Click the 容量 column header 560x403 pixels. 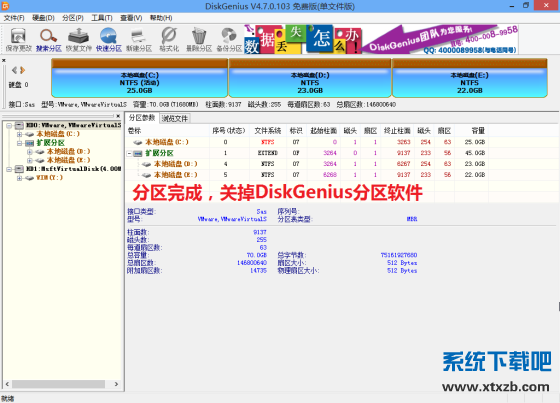(472, 131)
